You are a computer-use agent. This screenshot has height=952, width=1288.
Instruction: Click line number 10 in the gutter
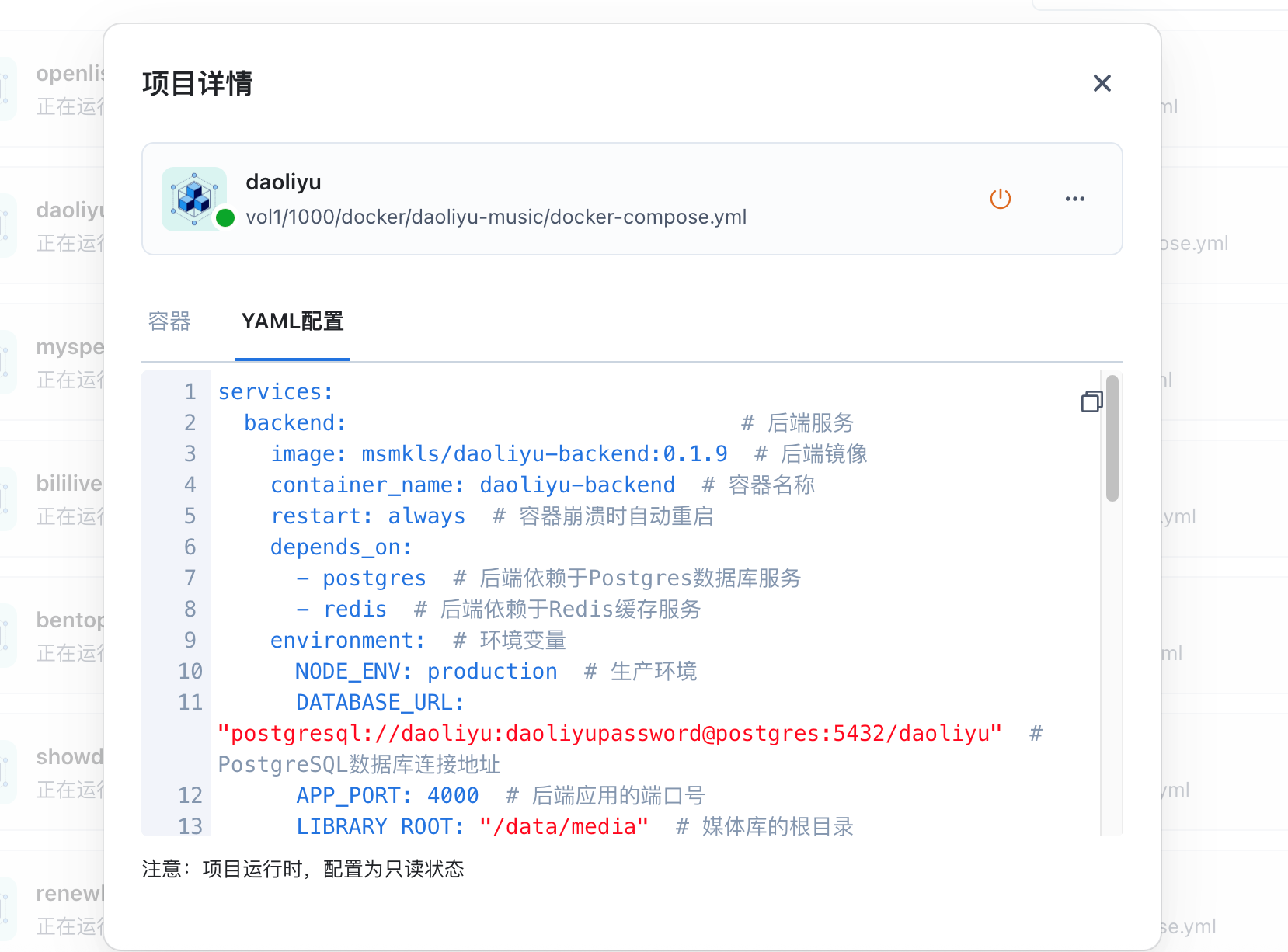click(x=190, y=672)
